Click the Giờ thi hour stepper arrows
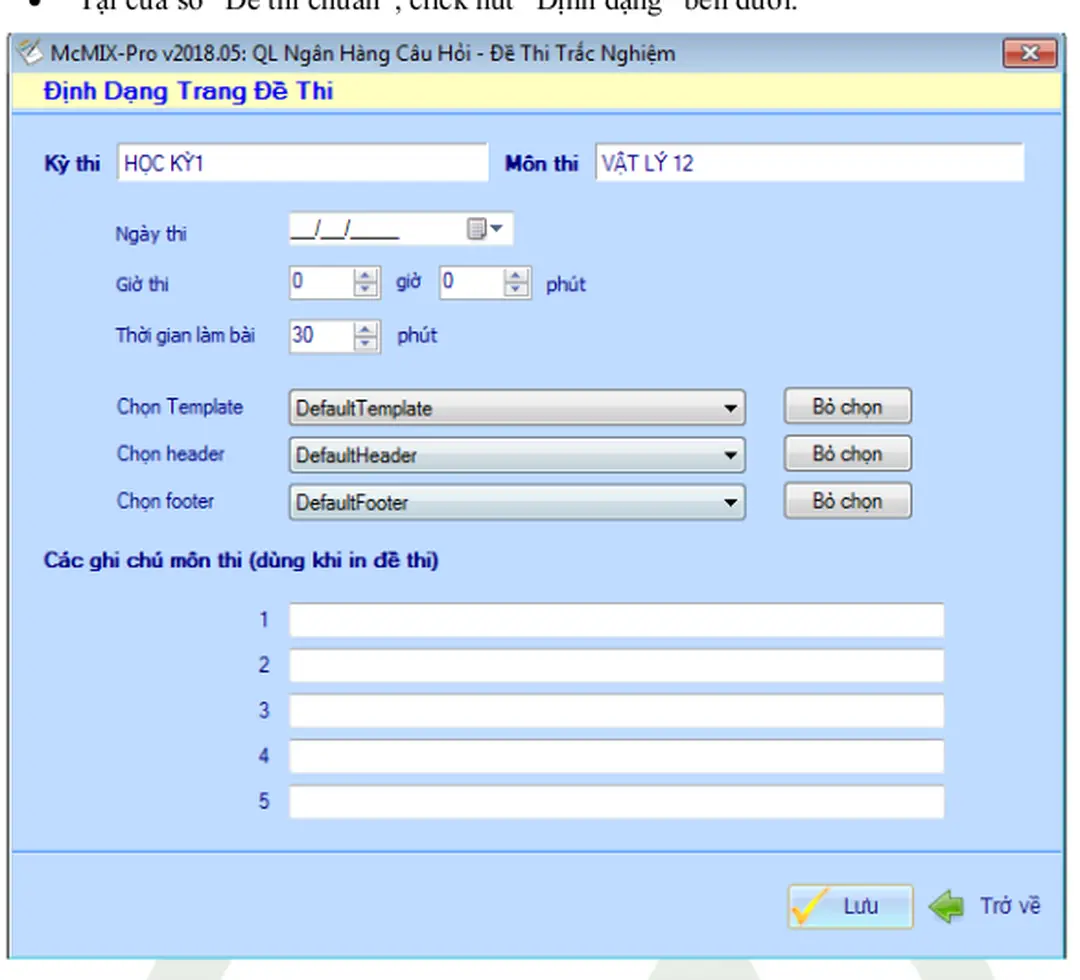1080x980 pixels. coord(366,284)
